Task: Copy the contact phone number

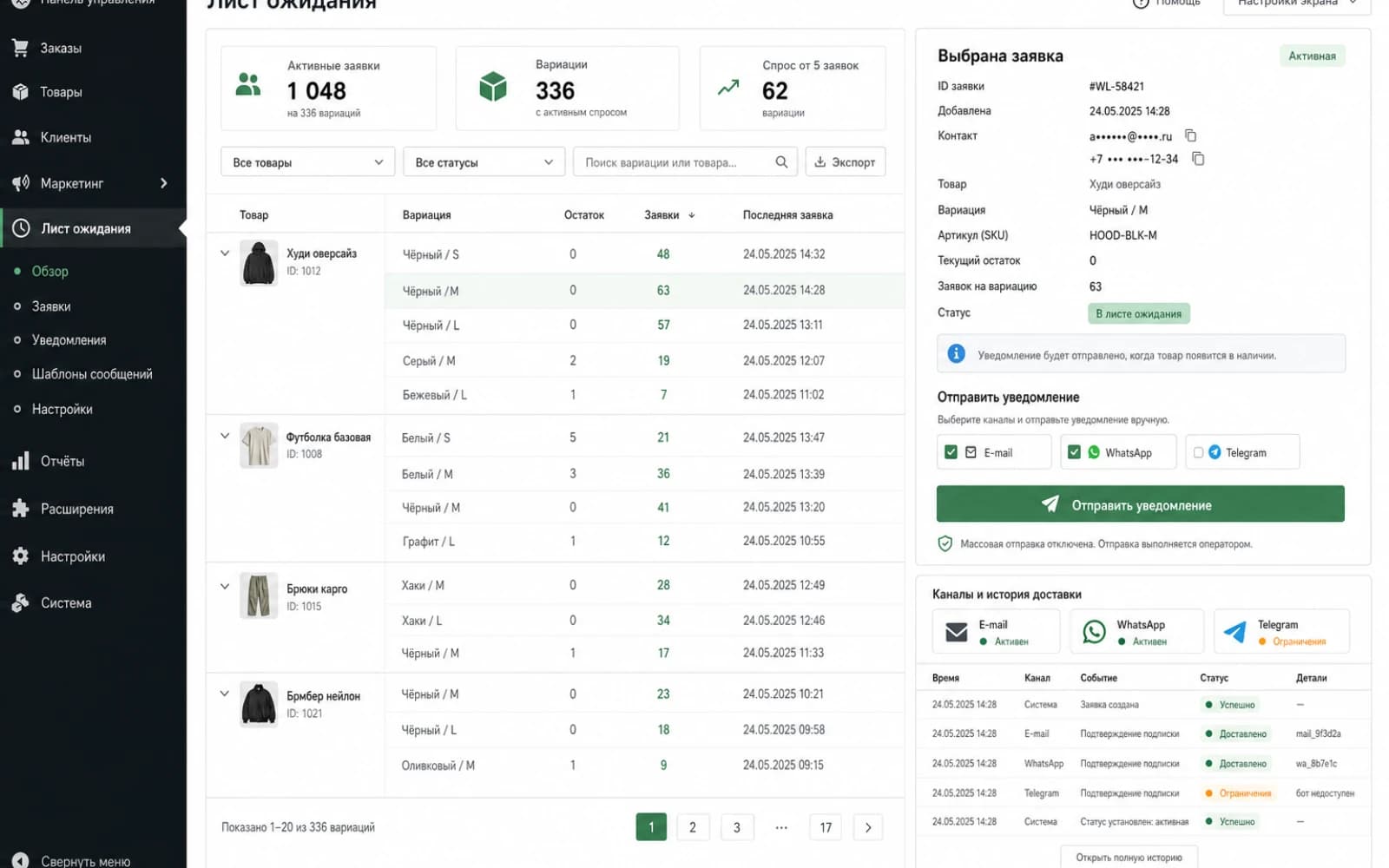Action: coord(1198,159)
